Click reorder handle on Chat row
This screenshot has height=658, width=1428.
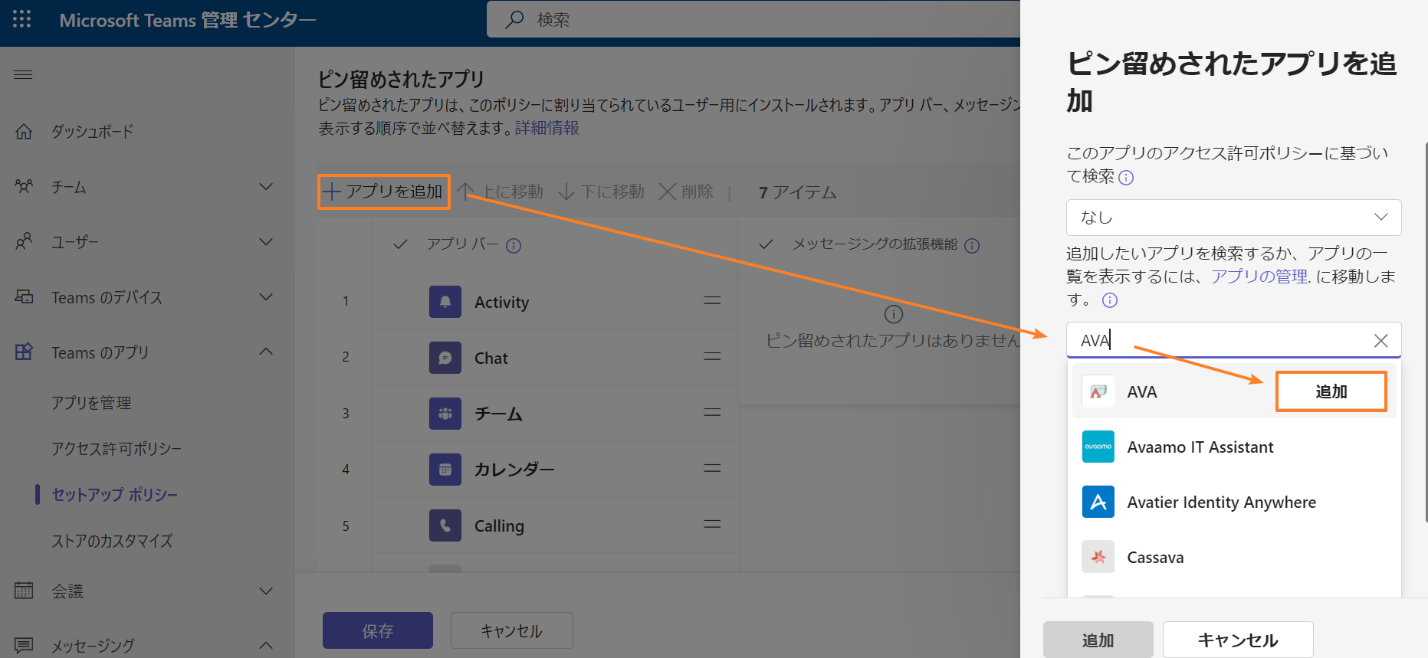(712, 357)
